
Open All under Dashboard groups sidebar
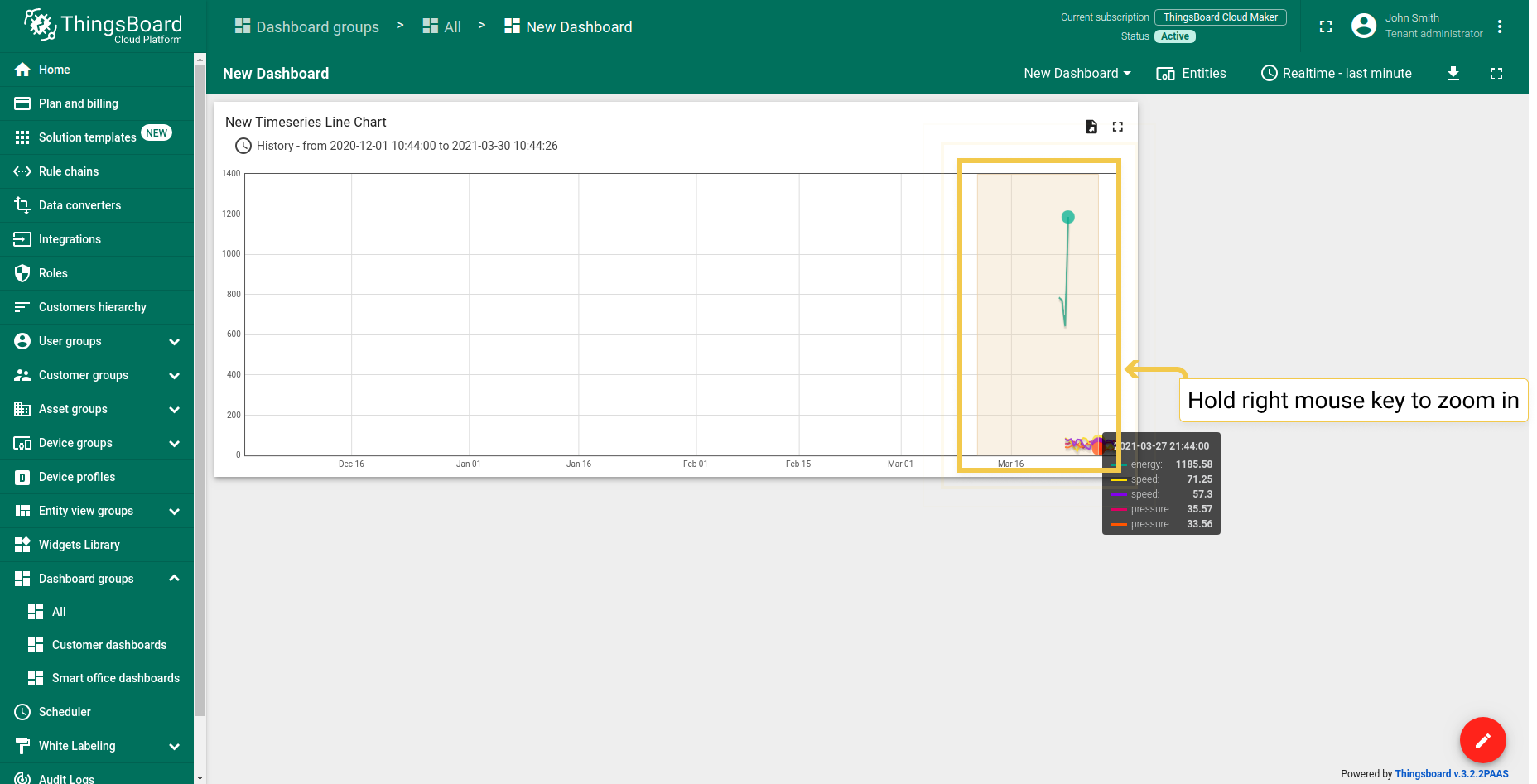97,612
